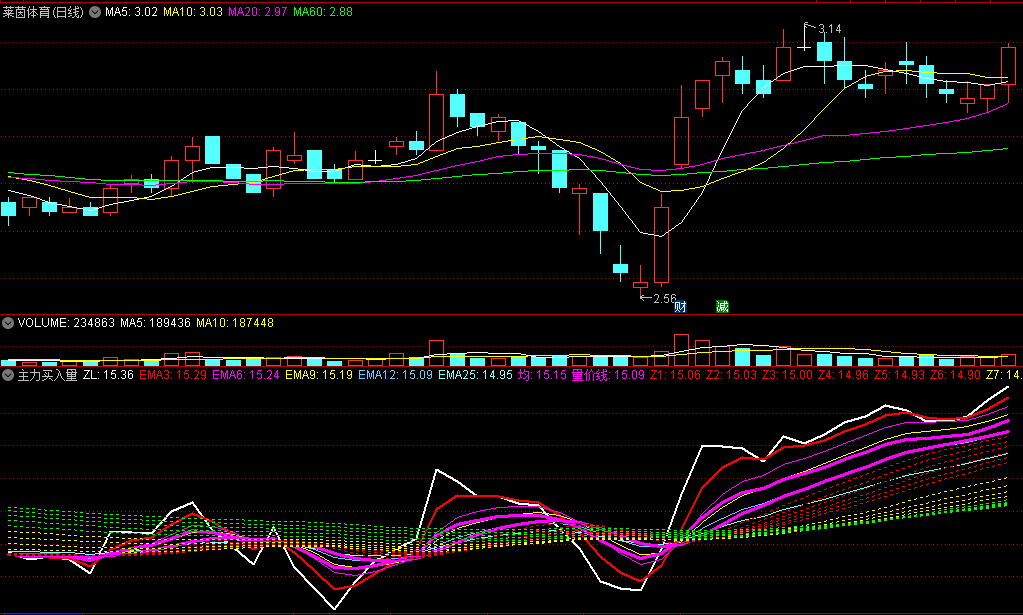Viewport: 1023px width, 615px height.
Task: Click the ZL: 15.36 value
Action: pyautogui.click(x=108, y=375)
